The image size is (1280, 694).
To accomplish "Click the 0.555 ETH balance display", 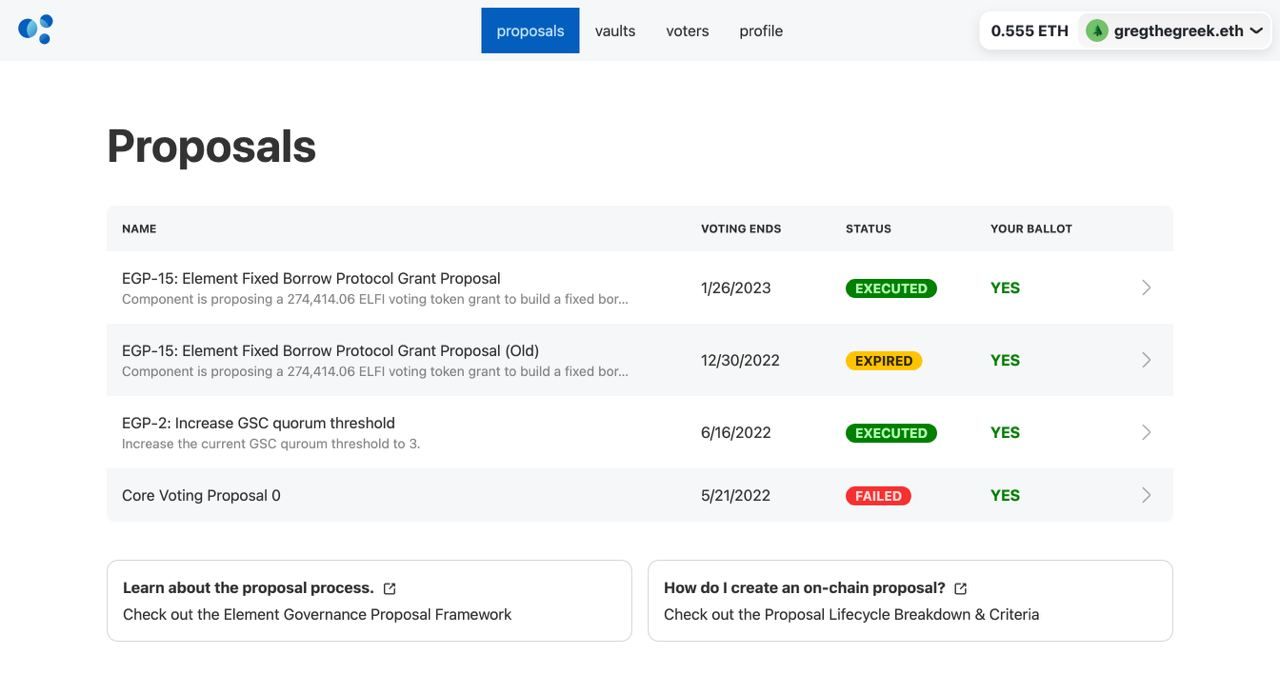I will click(1029, 31).
